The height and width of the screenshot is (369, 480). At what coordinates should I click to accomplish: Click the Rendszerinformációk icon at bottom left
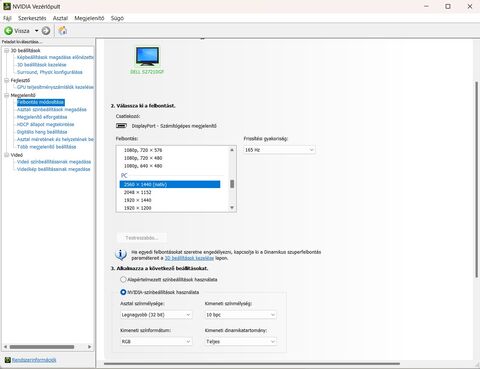coord(8,360)
